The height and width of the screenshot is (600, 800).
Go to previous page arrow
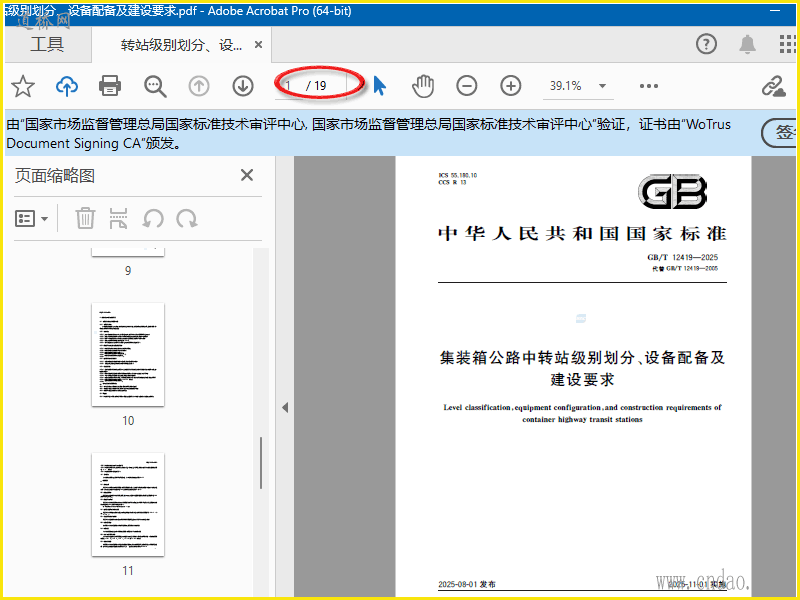pos(199,86)
